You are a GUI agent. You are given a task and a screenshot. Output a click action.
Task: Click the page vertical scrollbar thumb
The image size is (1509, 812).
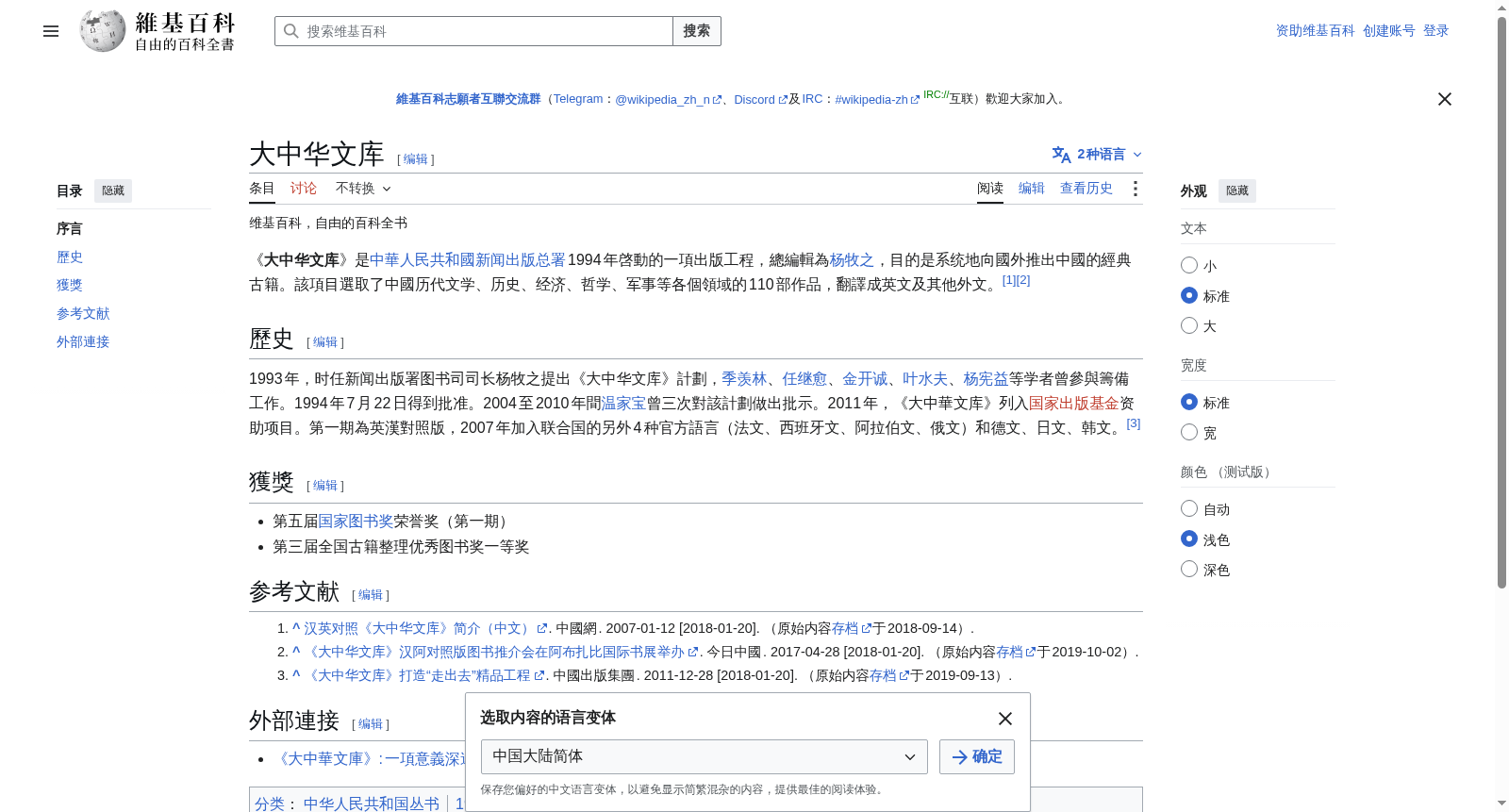point(1502,302)
